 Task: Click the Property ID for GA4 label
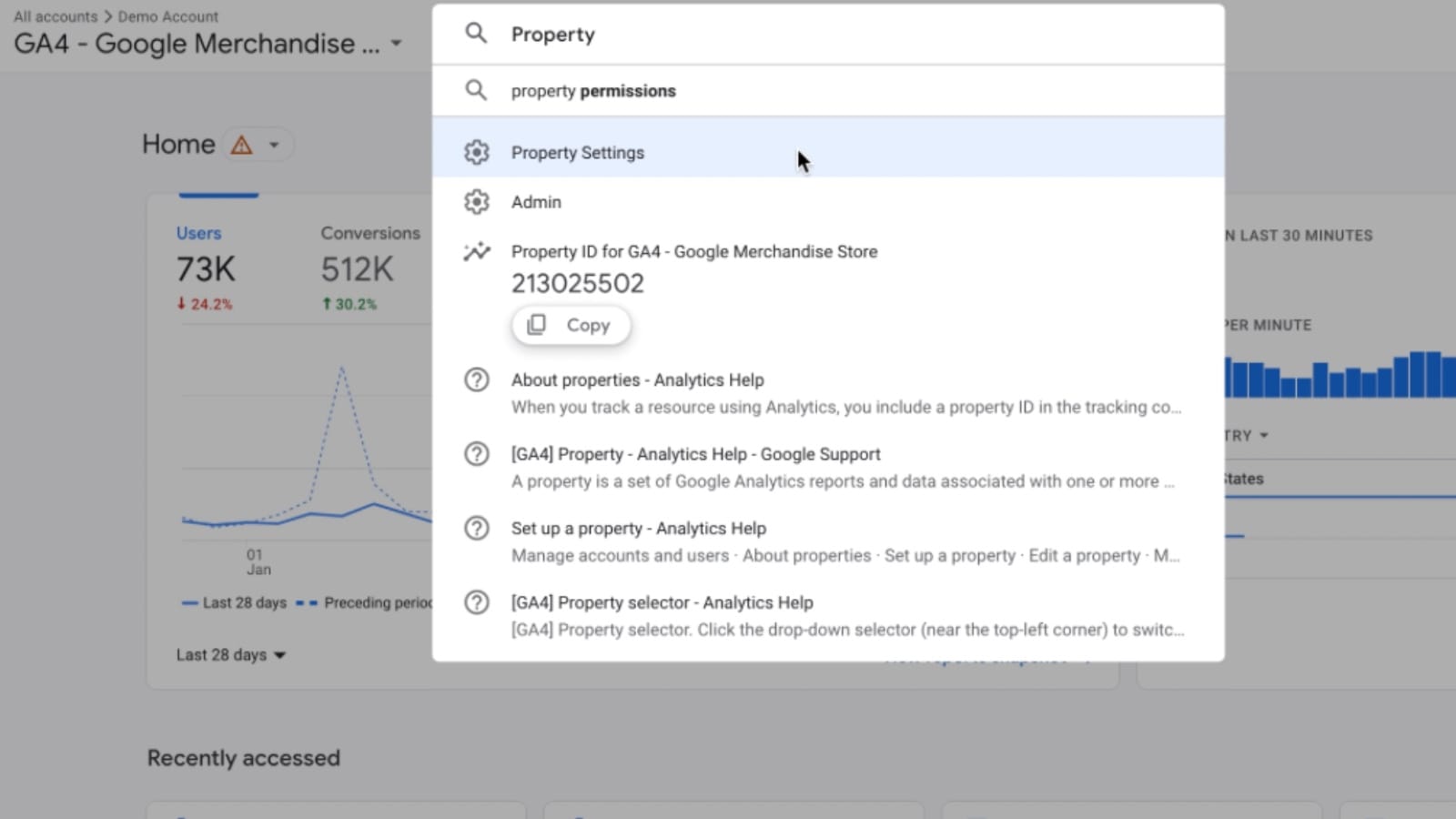[693, 251]
